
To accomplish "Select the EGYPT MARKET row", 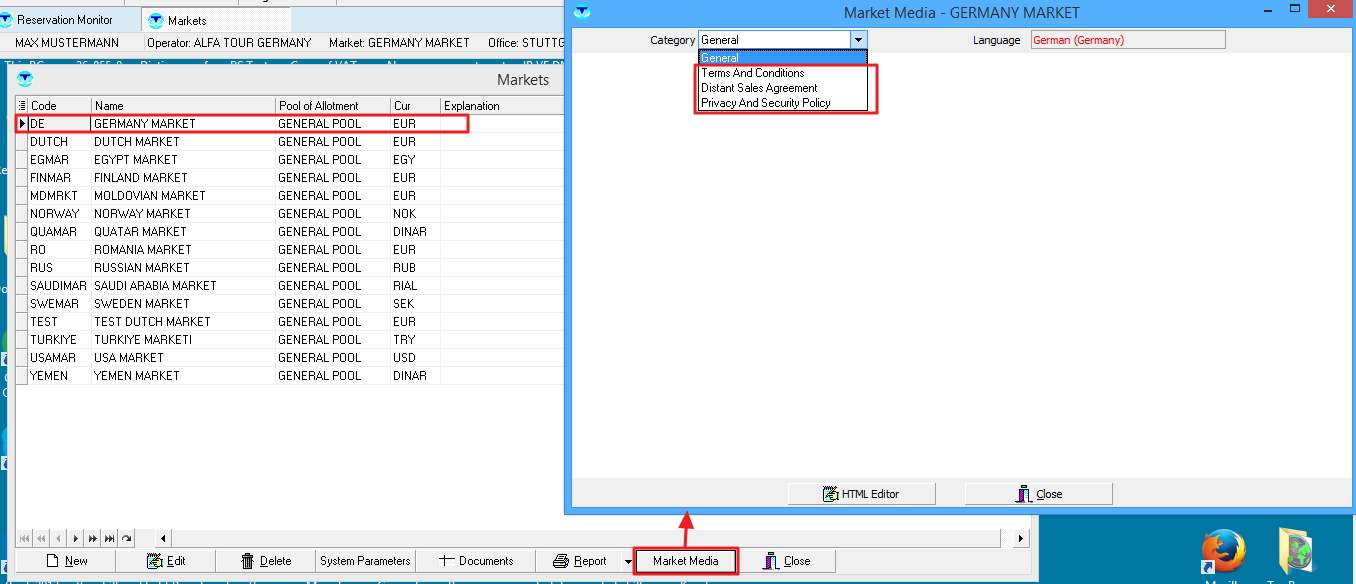I will coord(135,160).
